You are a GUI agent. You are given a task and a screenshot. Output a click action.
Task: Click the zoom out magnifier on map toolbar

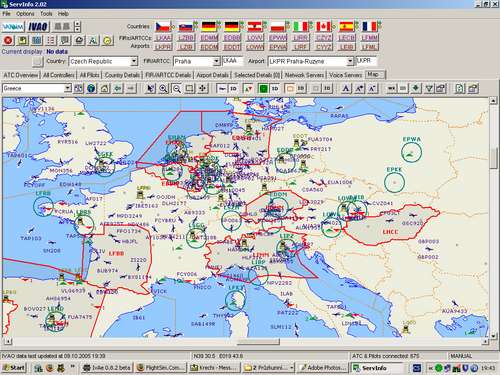pos(177,88)
